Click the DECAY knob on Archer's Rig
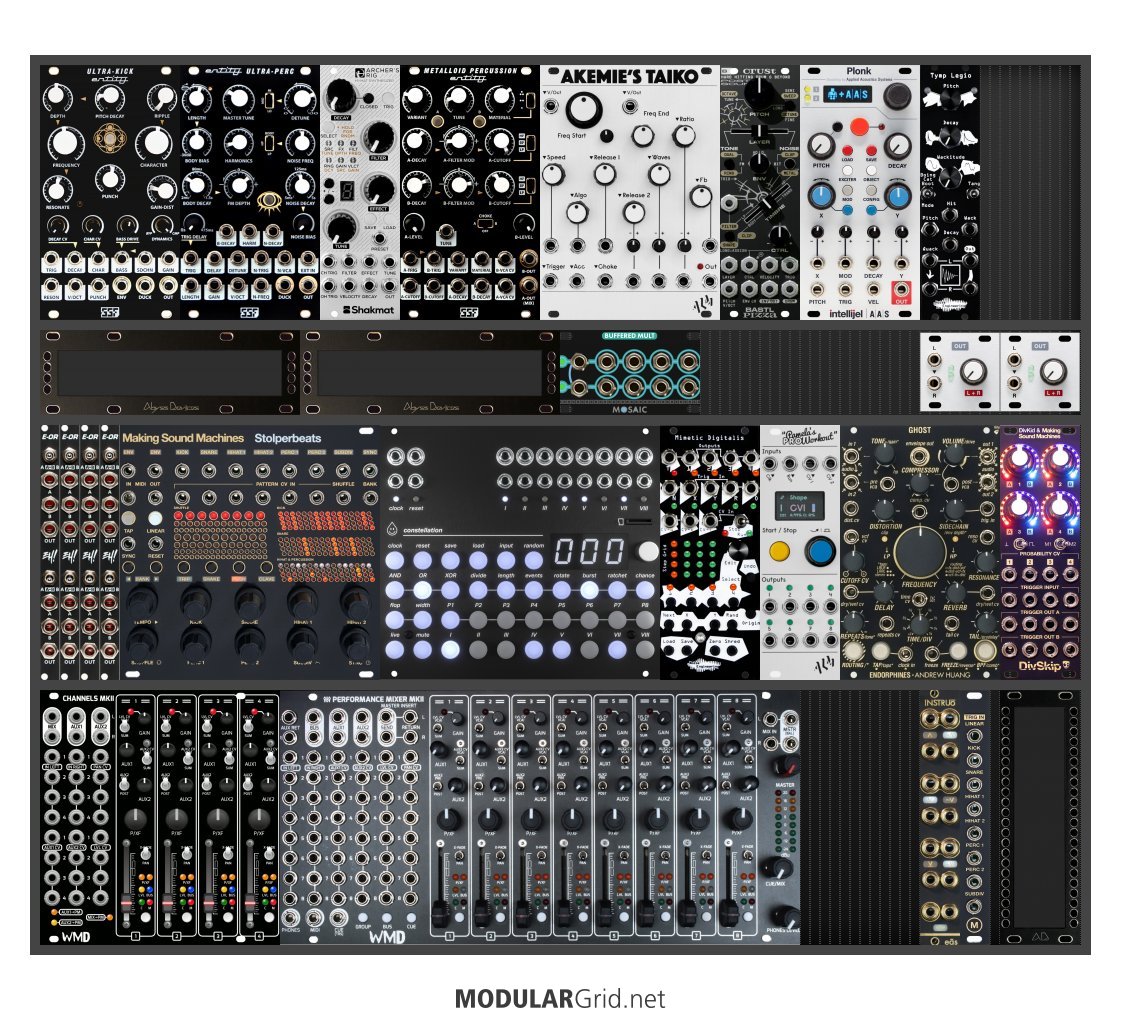Image resolution: width=1121 pixels, height=1020 pixels. tap(341, 96)
